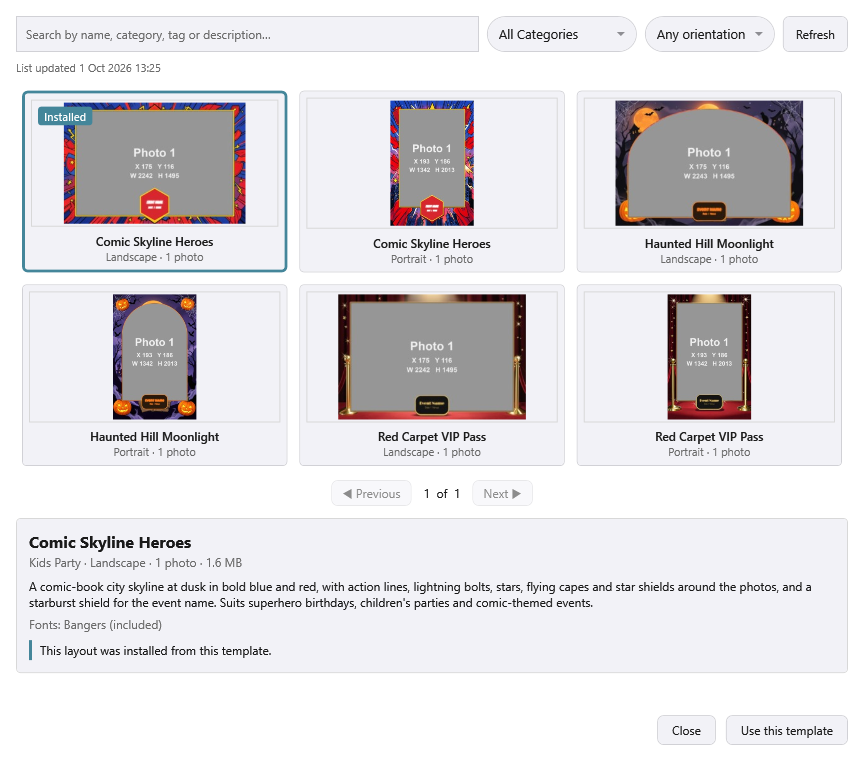Image resolution: width=864 pixels, height=761 pixels.
Task: Select Haunted Hill Moonlight portrait thumbnail
Action: click(x=155, y=357)
